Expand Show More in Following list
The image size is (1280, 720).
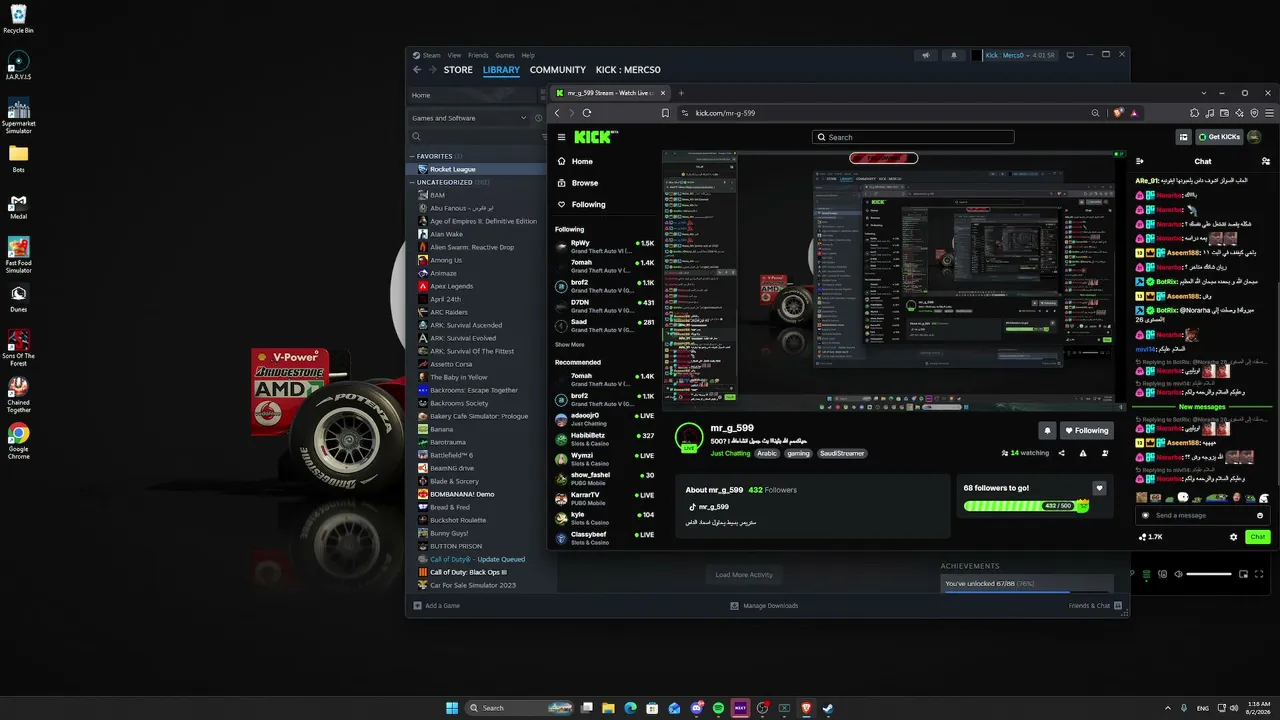coord(570,344)
